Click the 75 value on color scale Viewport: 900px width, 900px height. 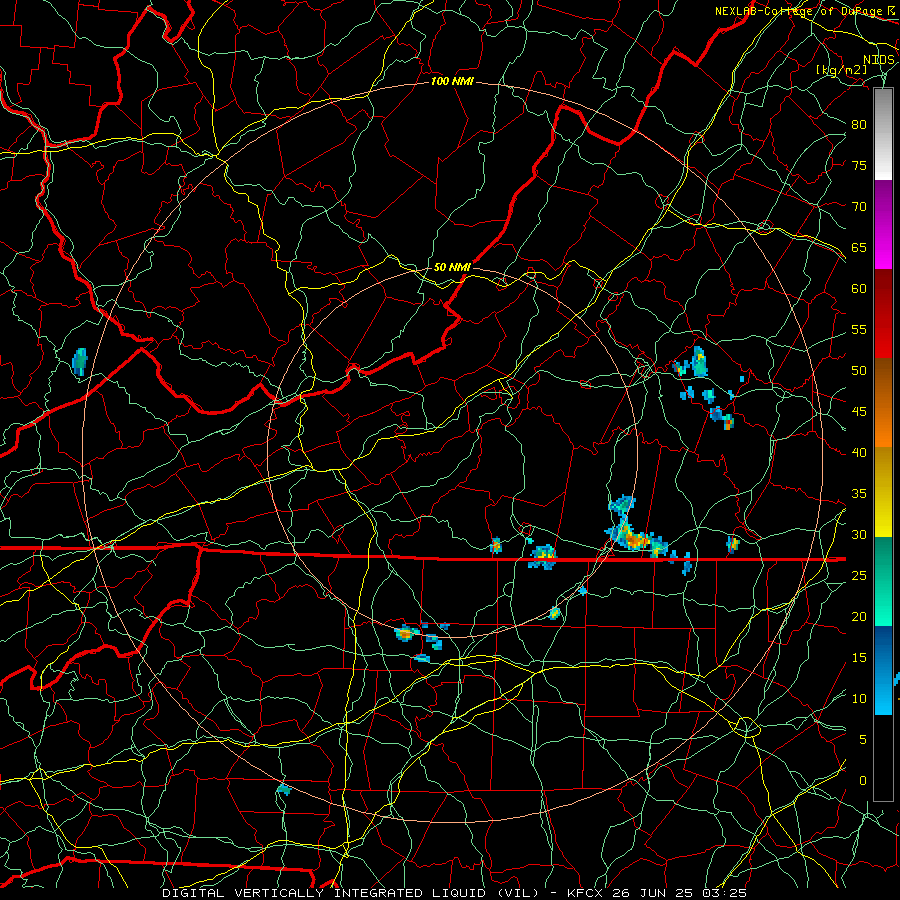(859, 165)
